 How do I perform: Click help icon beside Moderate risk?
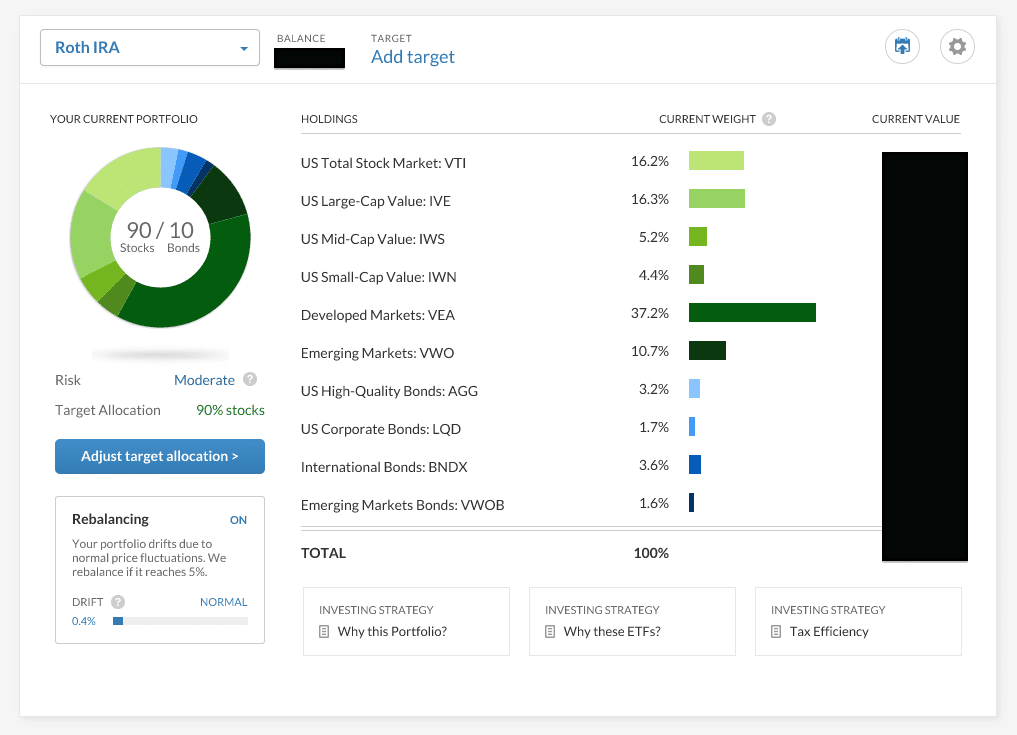250,380
